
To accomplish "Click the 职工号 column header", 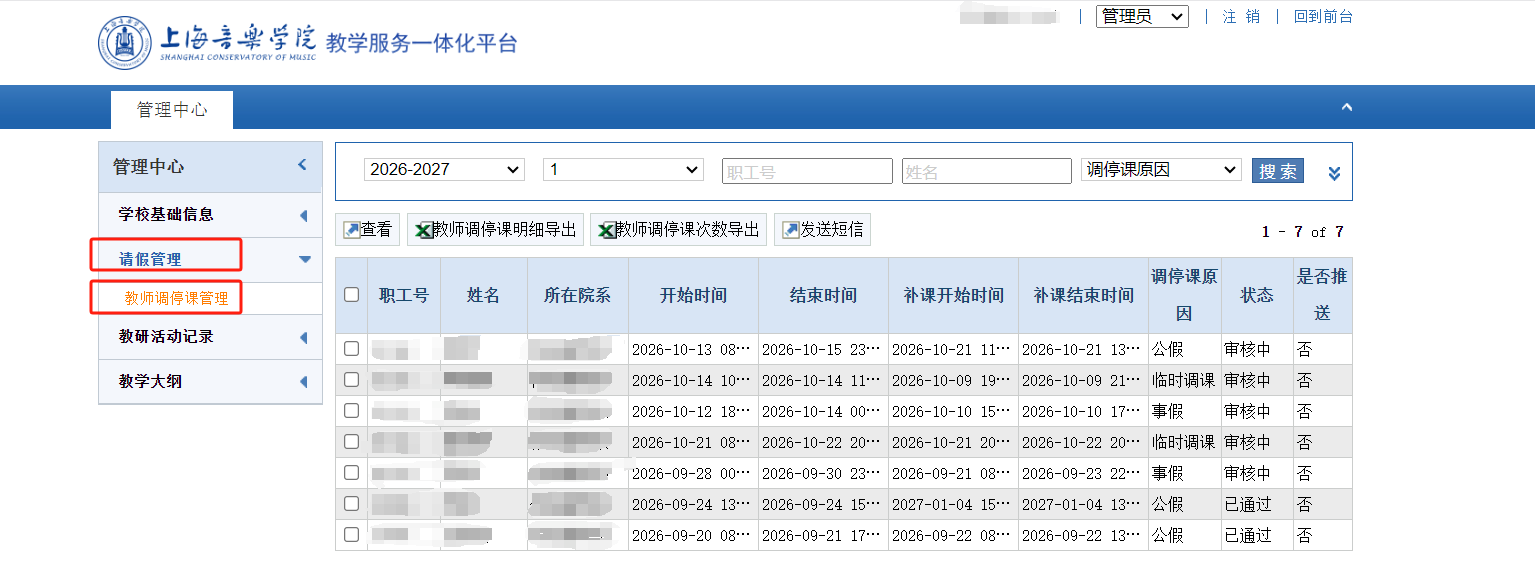I will [x=404, y=295].
